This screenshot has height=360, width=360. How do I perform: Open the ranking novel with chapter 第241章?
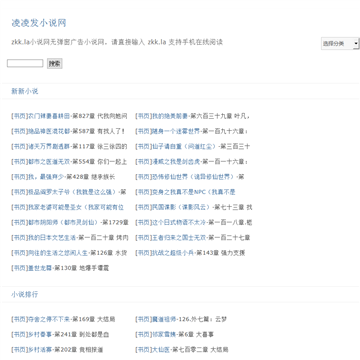[39, 334]
